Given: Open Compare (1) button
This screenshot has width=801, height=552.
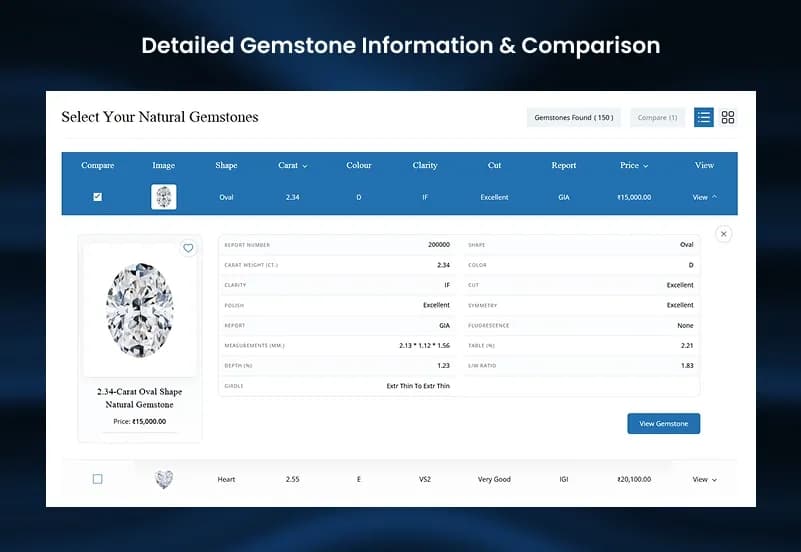Looking at the screenshot, I should point(657,117).
